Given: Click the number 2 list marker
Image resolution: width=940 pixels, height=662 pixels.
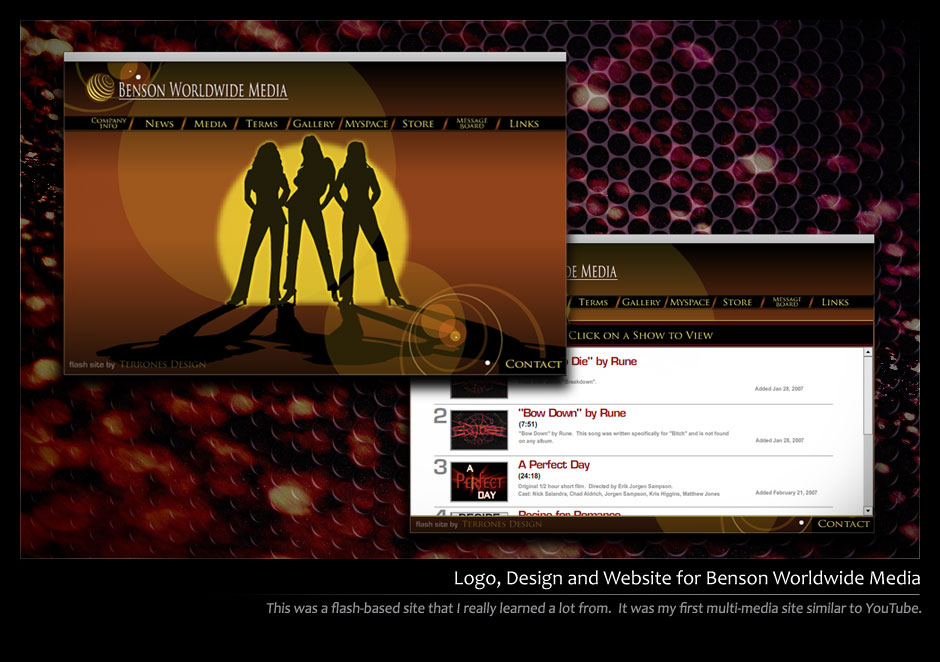Looking at the screenshot, I should click(x=440, y=416).
